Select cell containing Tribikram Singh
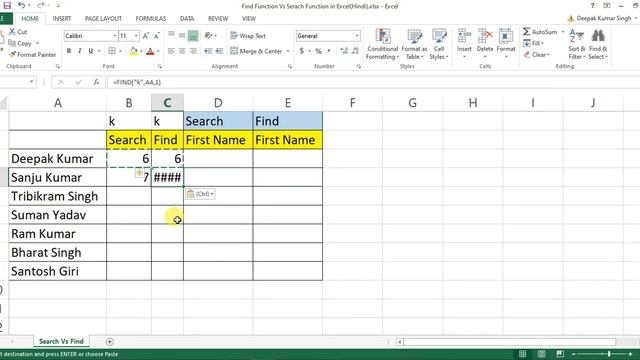 [x=58, y=196]
